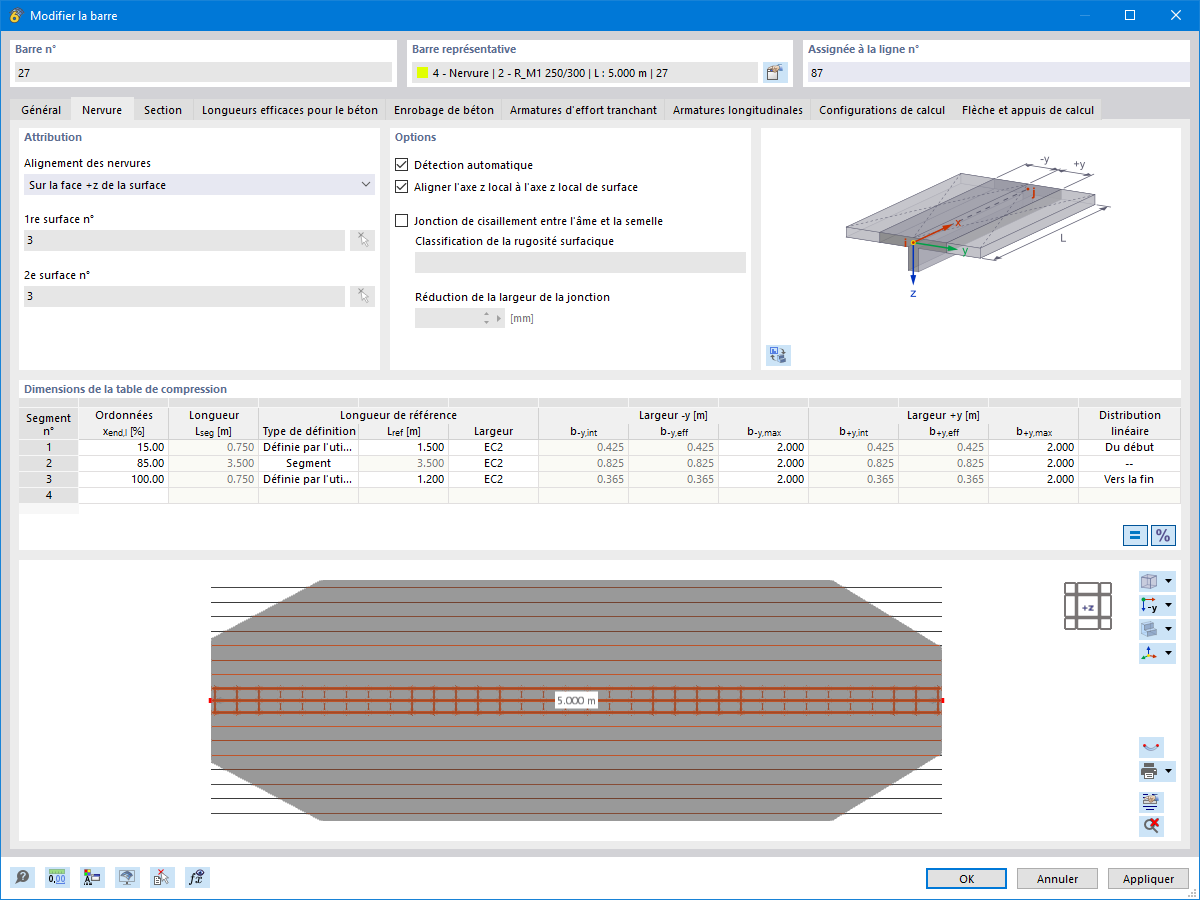
Task: Click the equal segments icon near the table
Action: click(x=1135, y=535)
